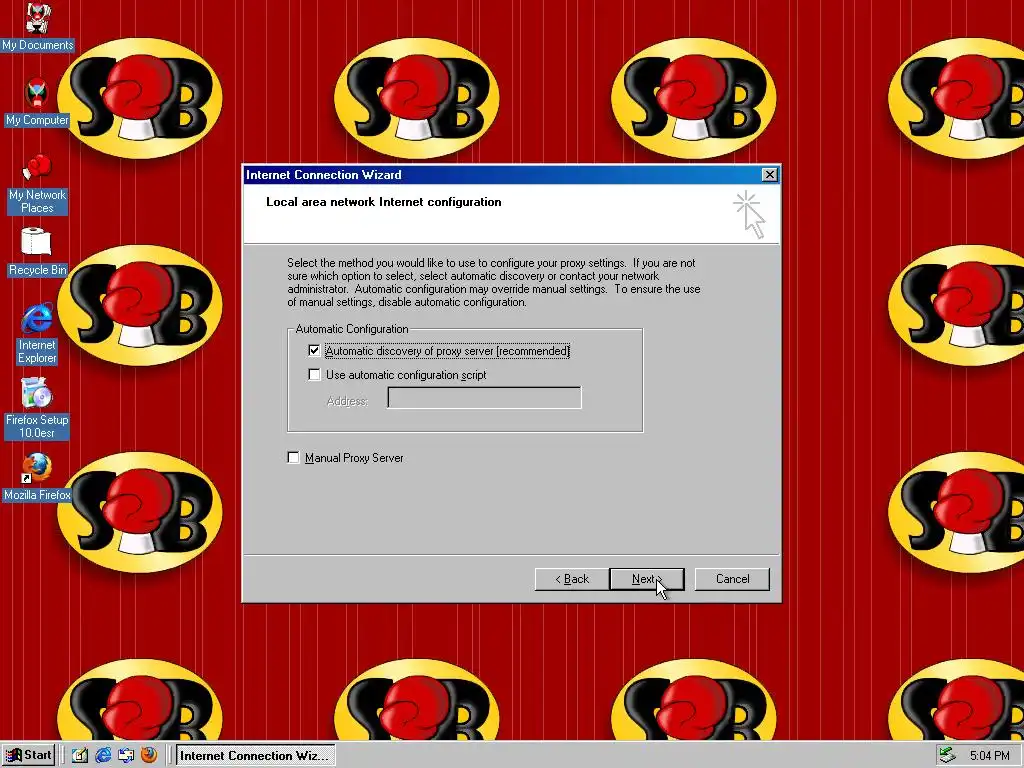Open My Documents desktop icon
Viewport: 1024px width, 768px height.
click(x=37, y=27)
